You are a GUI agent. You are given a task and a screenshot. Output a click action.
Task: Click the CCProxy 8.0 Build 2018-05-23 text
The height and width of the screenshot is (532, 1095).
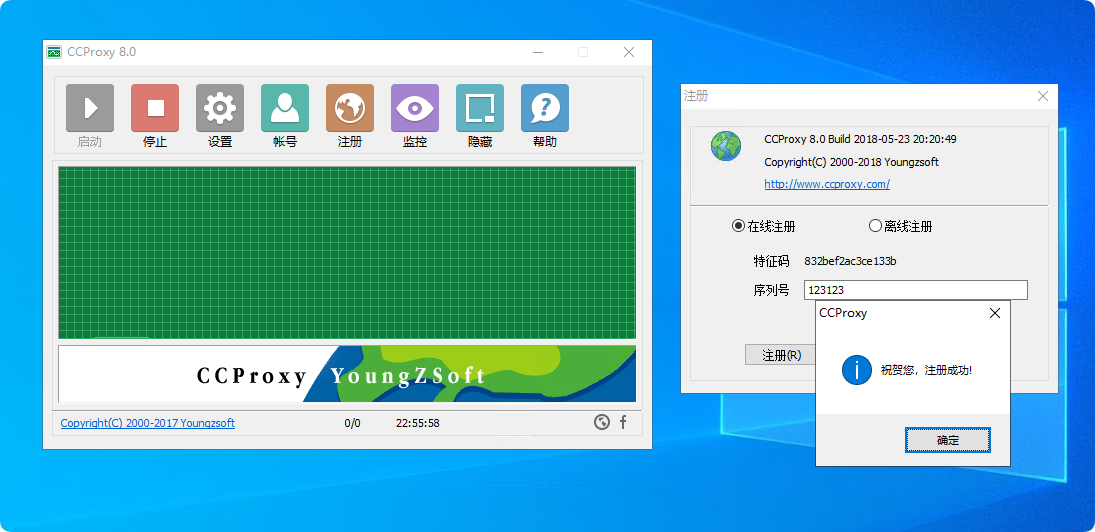point(860,139)
